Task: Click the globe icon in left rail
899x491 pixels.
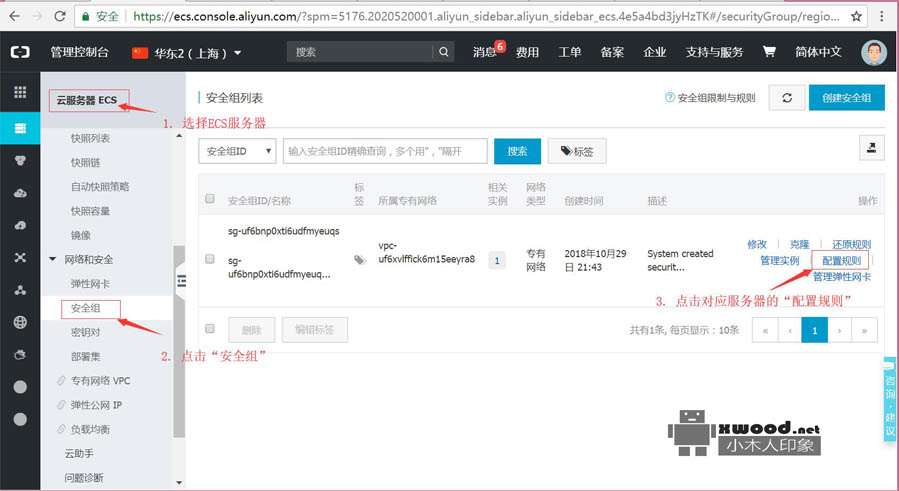Action: tap(20, 322)
